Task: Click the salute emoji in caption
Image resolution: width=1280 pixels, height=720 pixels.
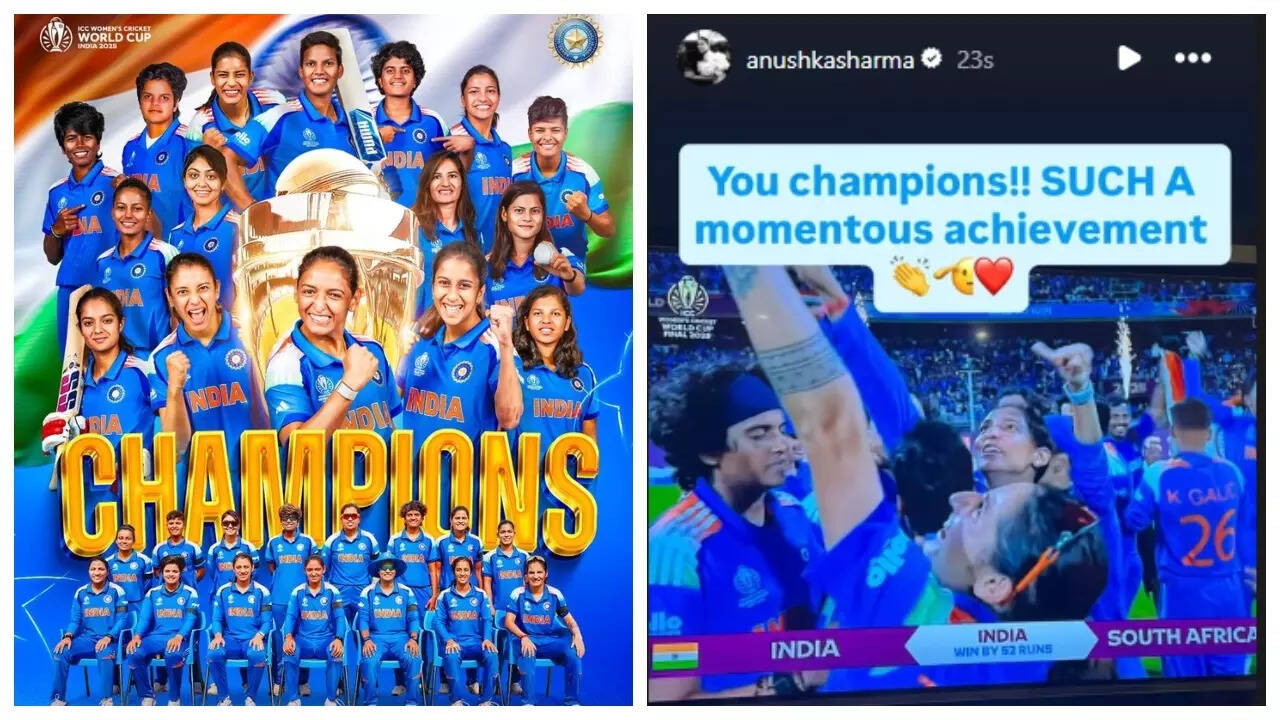Action: tap(954, 277)
